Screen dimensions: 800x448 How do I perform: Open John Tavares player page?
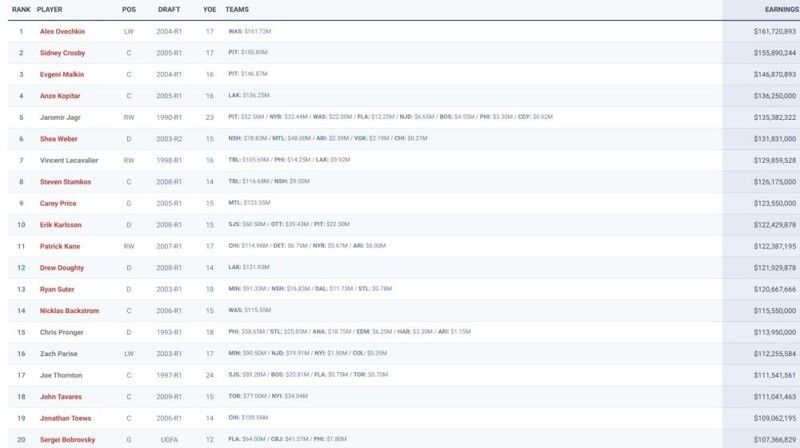(60, 397)
